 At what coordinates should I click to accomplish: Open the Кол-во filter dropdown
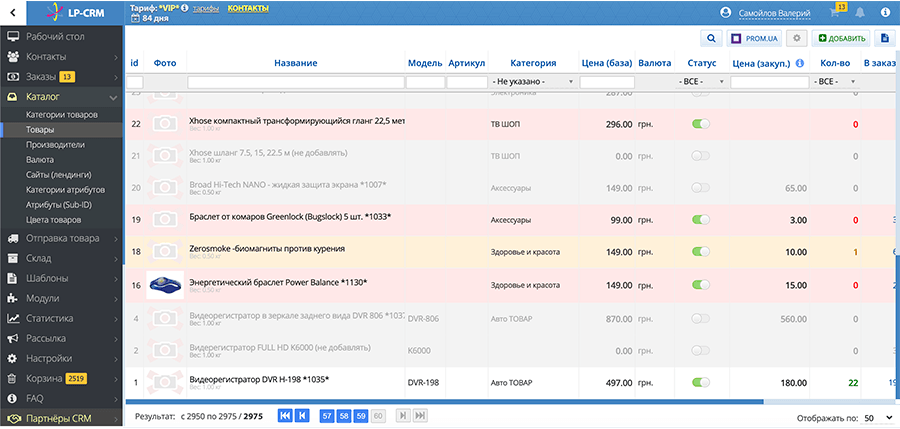click(836, 82)
